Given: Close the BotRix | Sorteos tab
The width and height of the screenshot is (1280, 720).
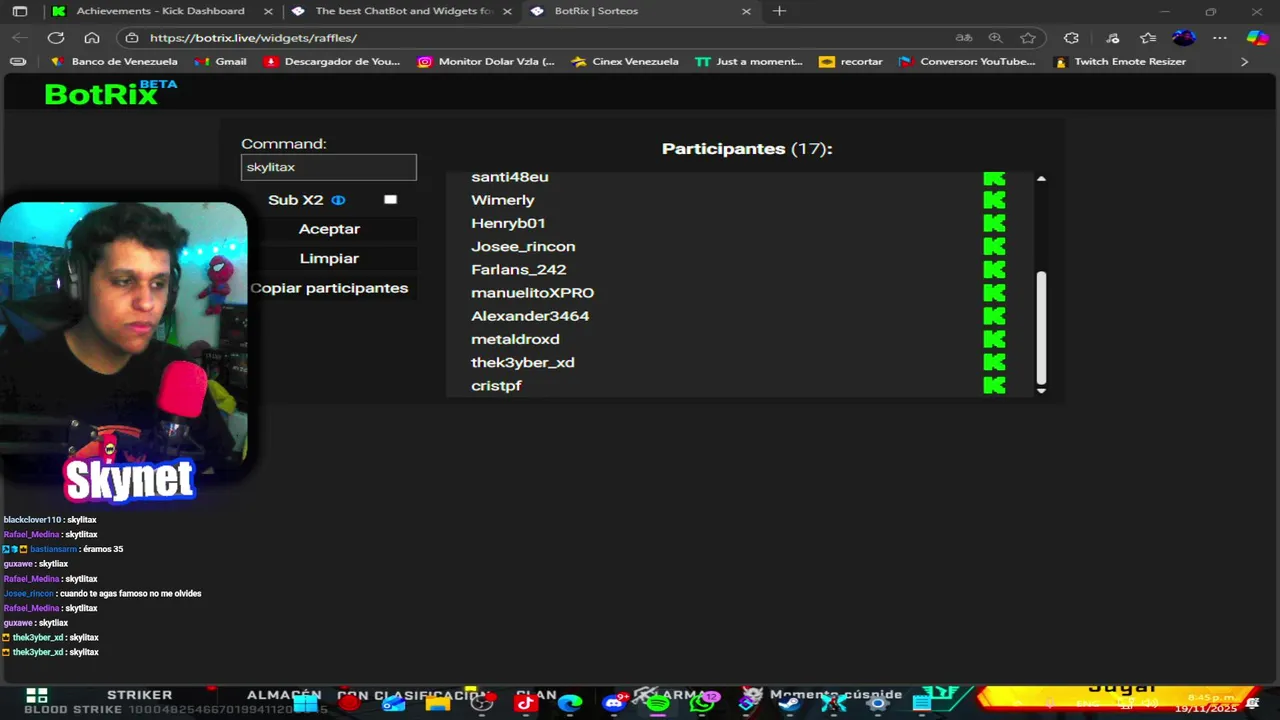Looking at the screenshot, I should (746, 11).
